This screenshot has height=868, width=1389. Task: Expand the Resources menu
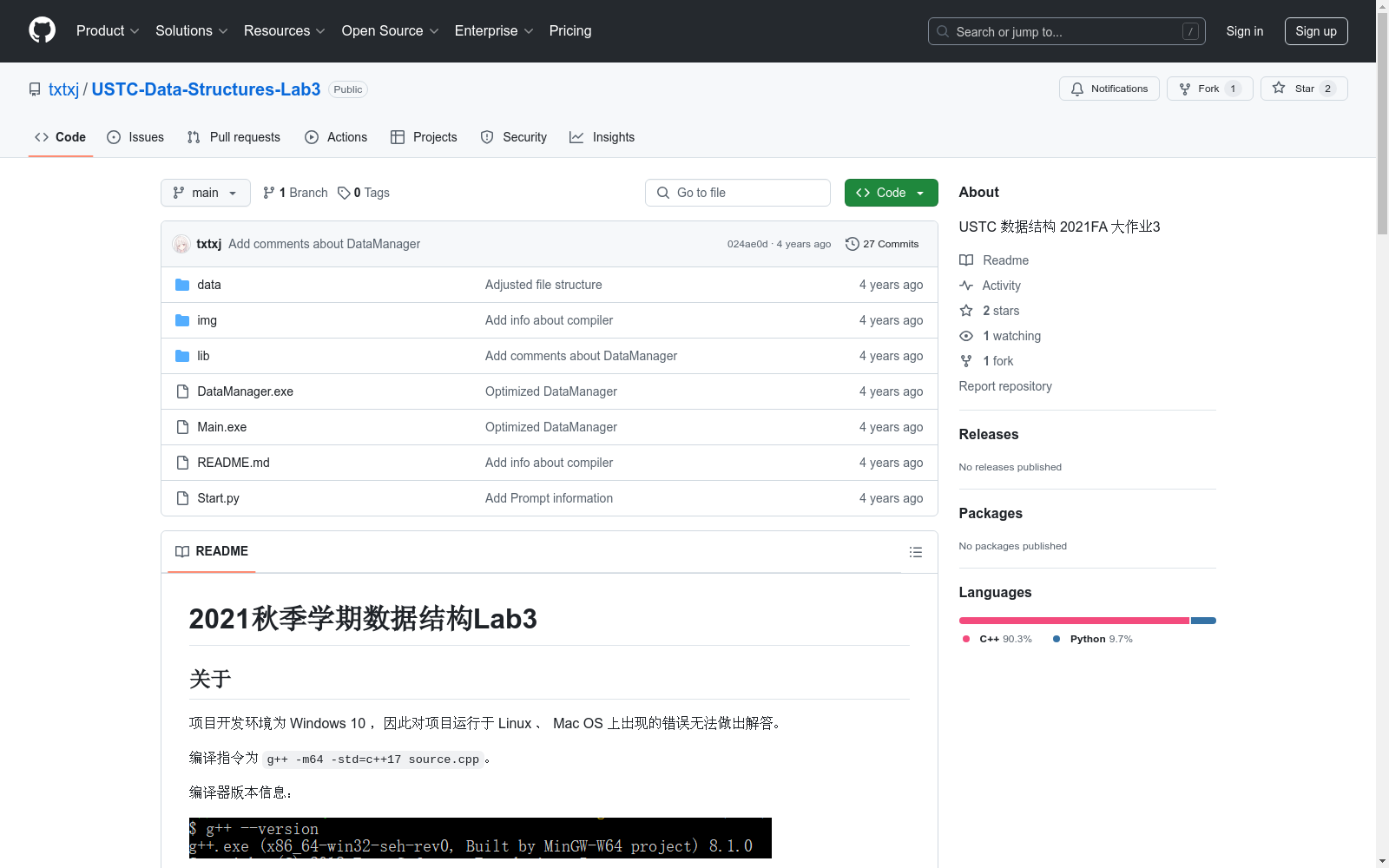tap(285, 30)
